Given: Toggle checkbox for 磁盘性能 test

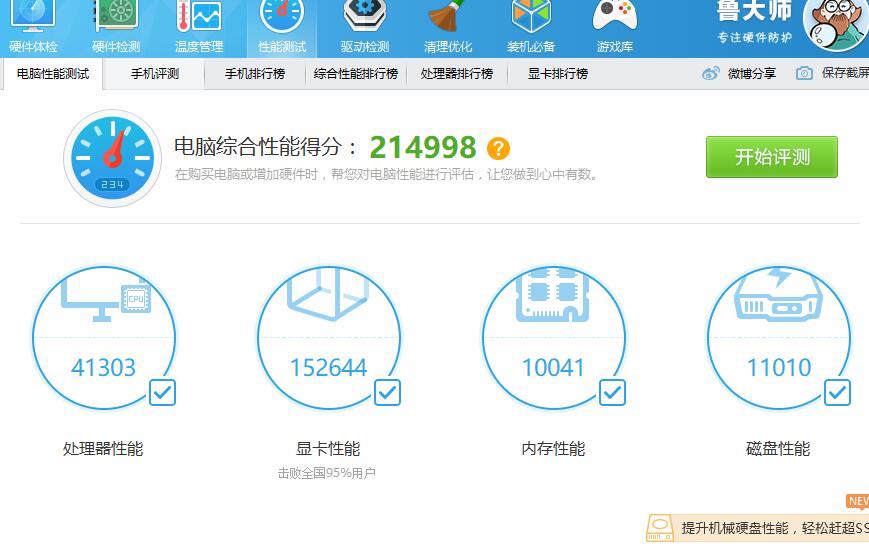Looking at the screenshot, I should 837,392.
